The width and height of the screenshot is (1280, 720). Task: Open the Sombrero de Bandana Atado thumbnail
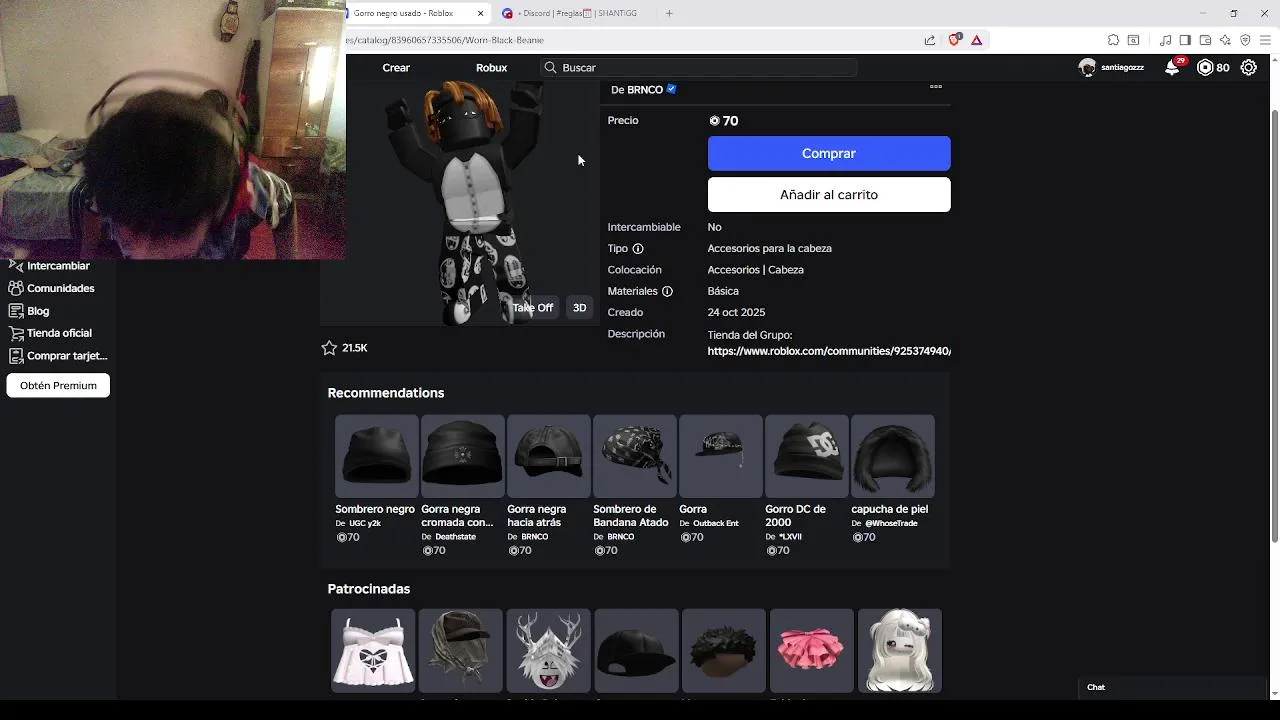click(634, 456)
